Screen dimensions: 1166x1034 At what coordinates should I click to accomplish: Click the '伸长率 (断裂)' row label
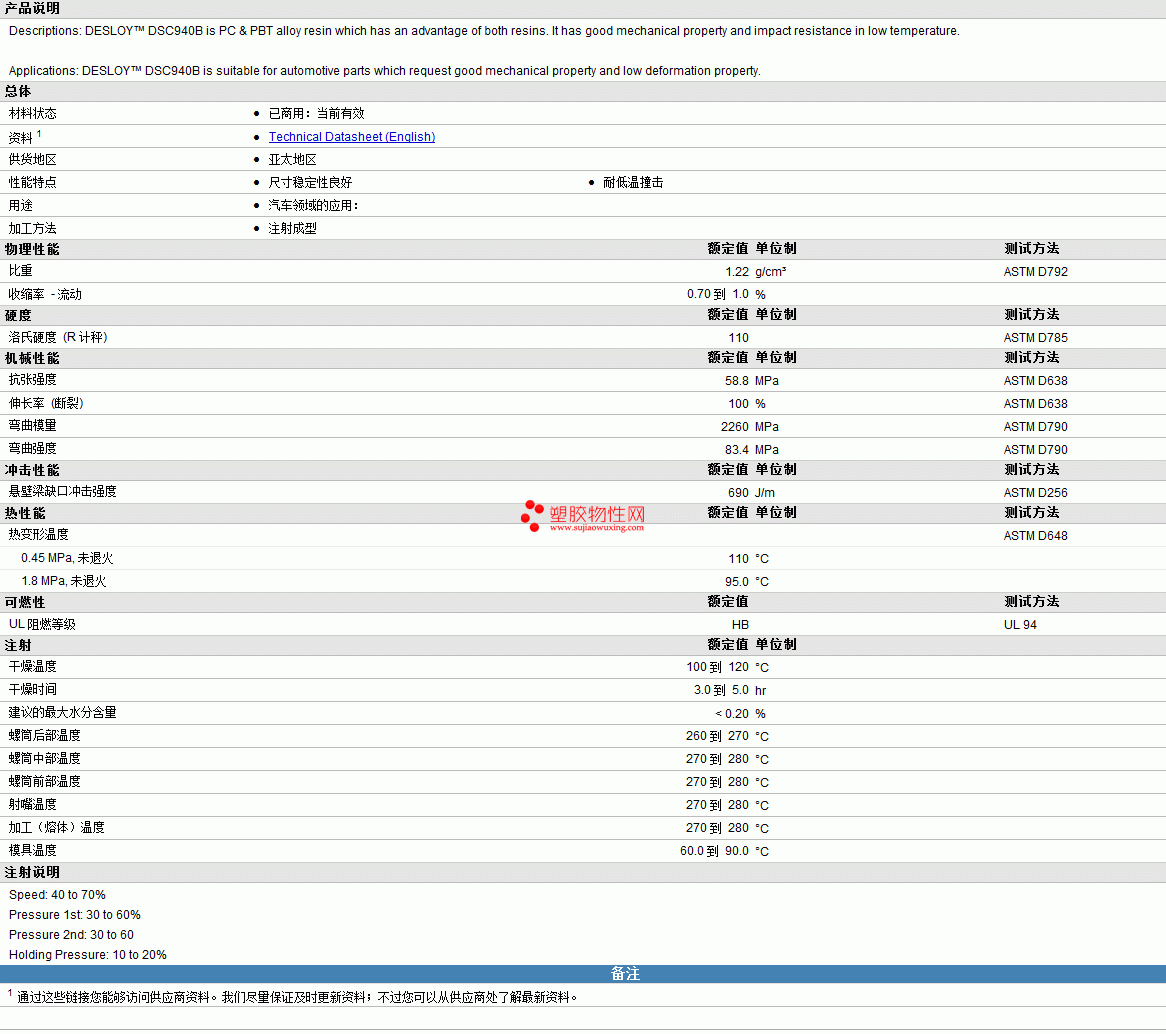[46, 403]
